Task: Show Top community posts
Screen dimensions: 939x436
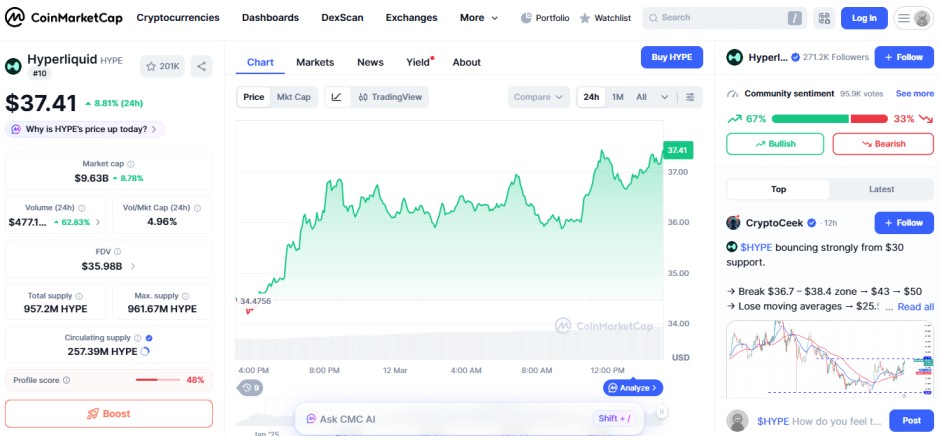Action: click(x=778, y=189)
